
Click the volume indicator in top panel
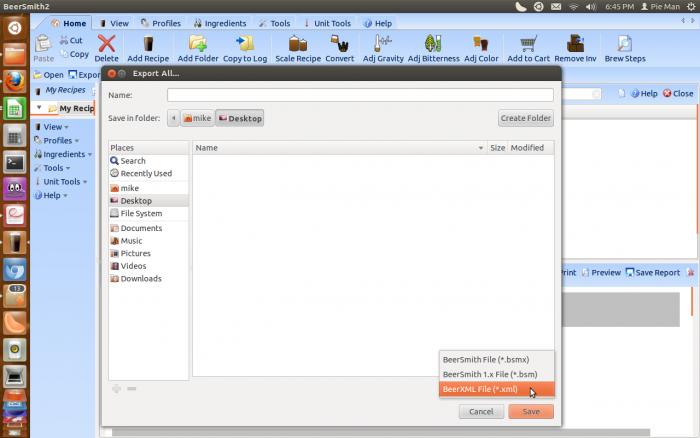pyautogui.click(x=591, y=6)
